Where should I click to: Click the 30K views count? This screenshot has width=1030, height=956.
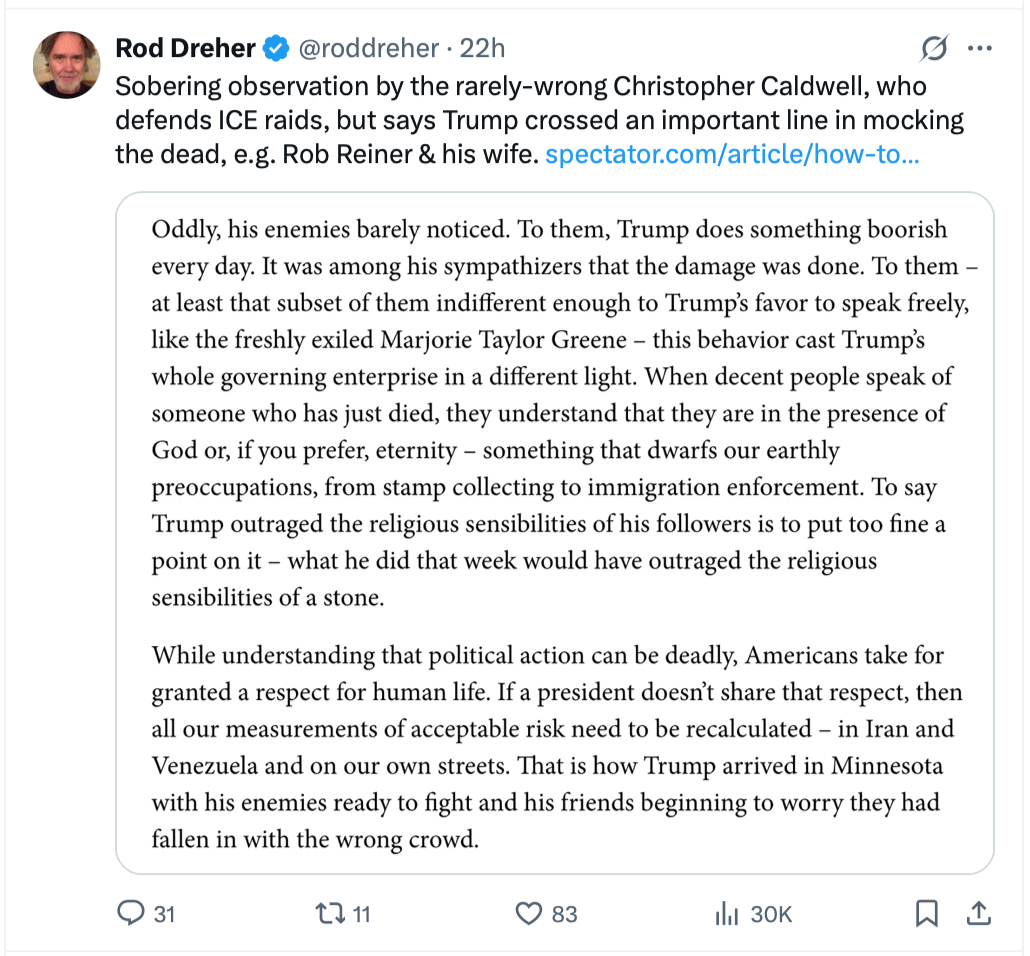[770, 914]
